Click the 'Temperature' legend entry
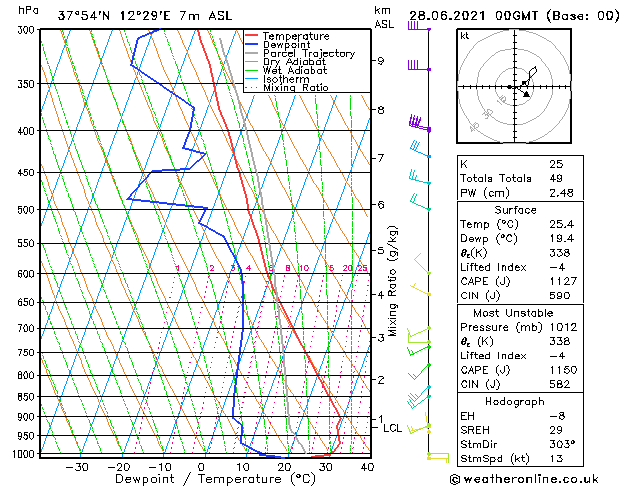This screenshot has width=629, height=486. [296, 36]
